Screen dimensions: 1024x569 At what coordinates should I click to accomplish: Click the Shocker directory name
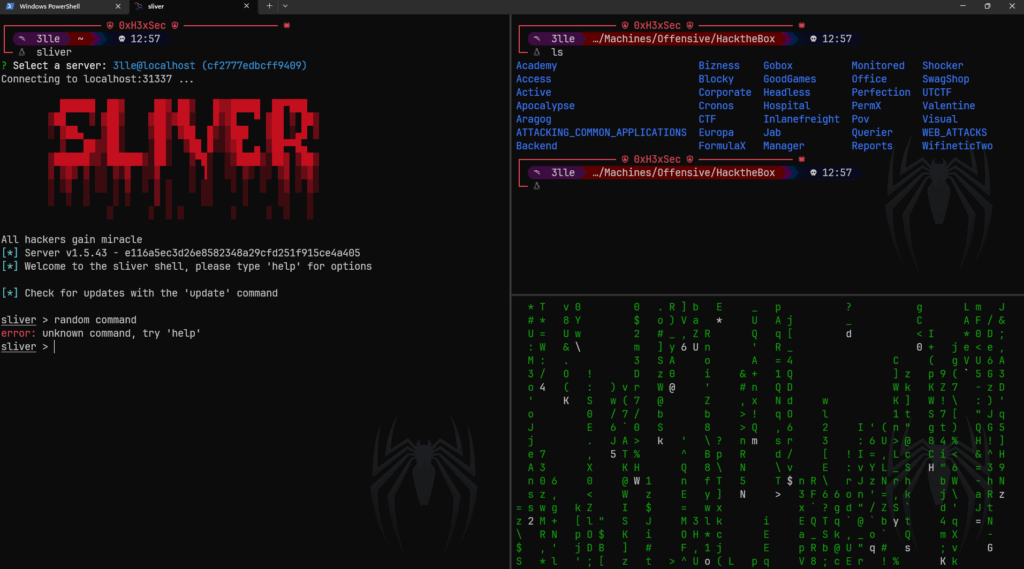(x=942, y=65)
